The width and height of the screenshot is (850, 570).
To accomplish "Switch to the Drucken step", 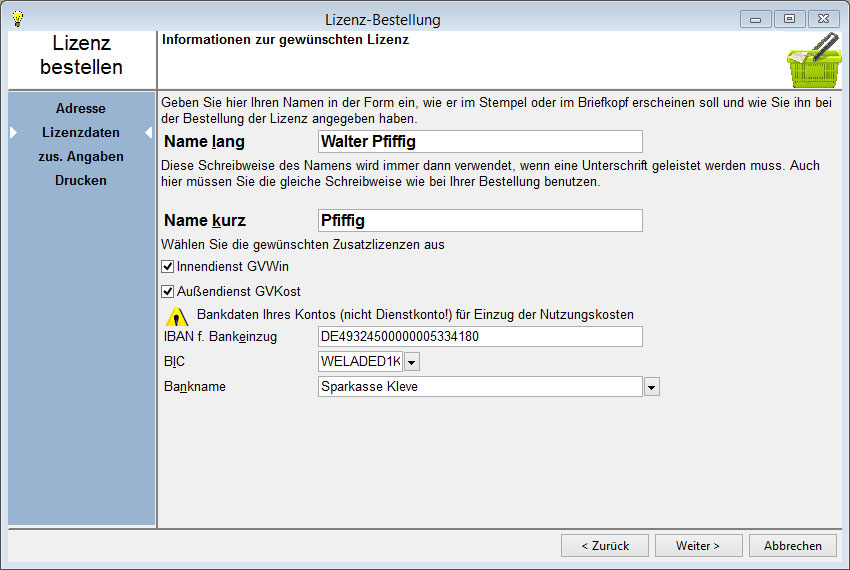I will [81, 180].
